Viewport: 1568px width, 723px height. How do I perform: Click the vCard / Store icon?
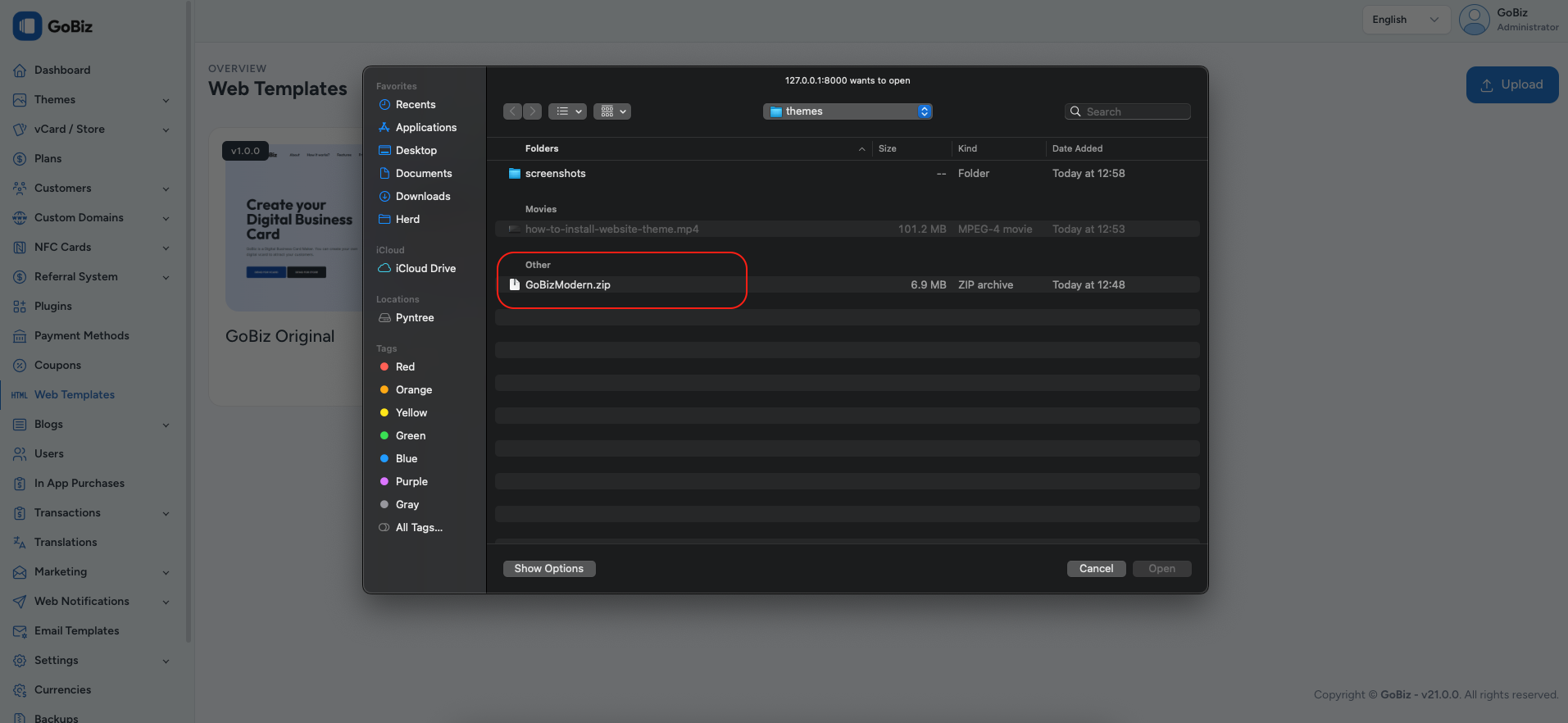point(20,130)
